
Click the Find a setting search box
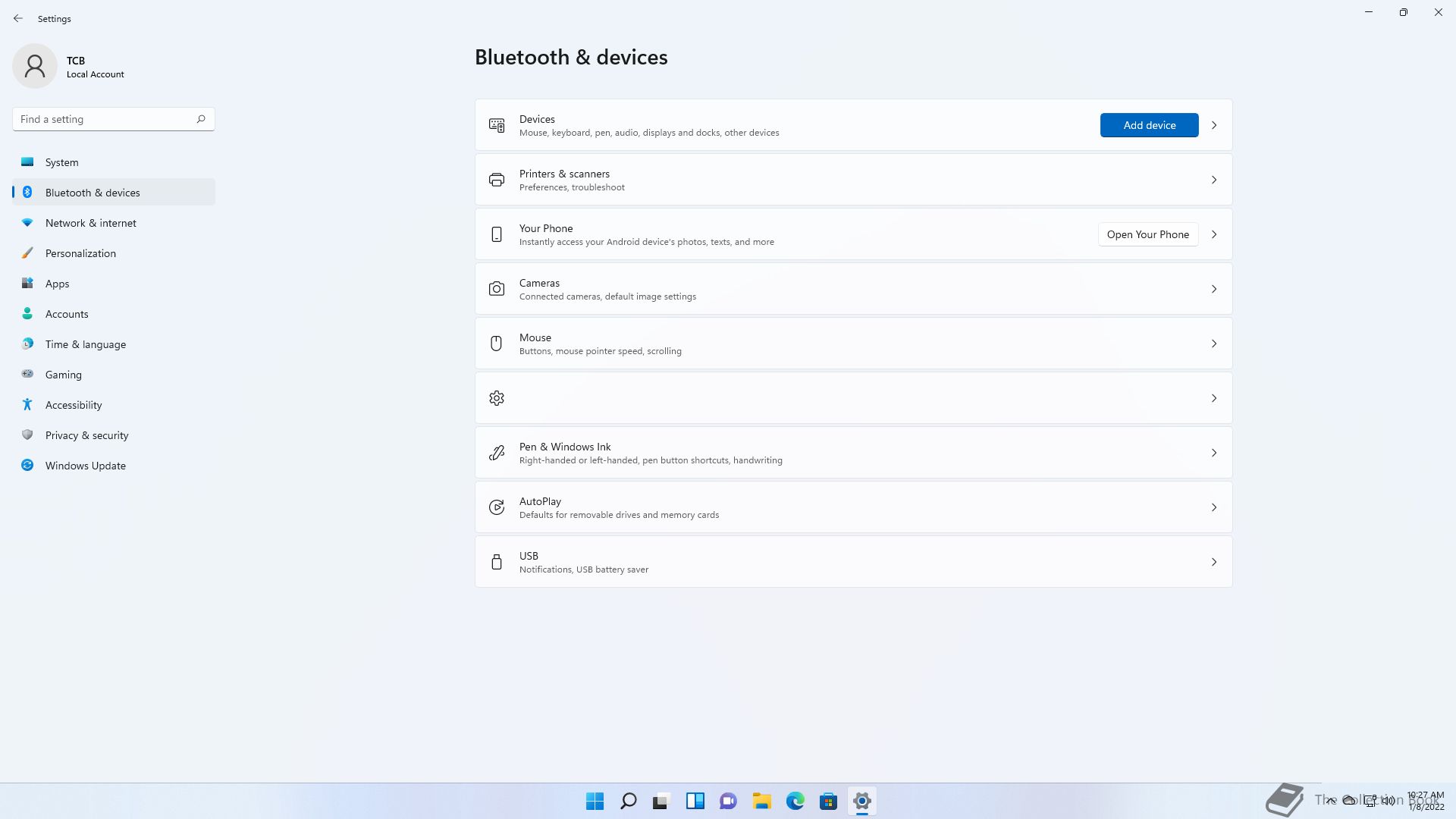(114, 119)
